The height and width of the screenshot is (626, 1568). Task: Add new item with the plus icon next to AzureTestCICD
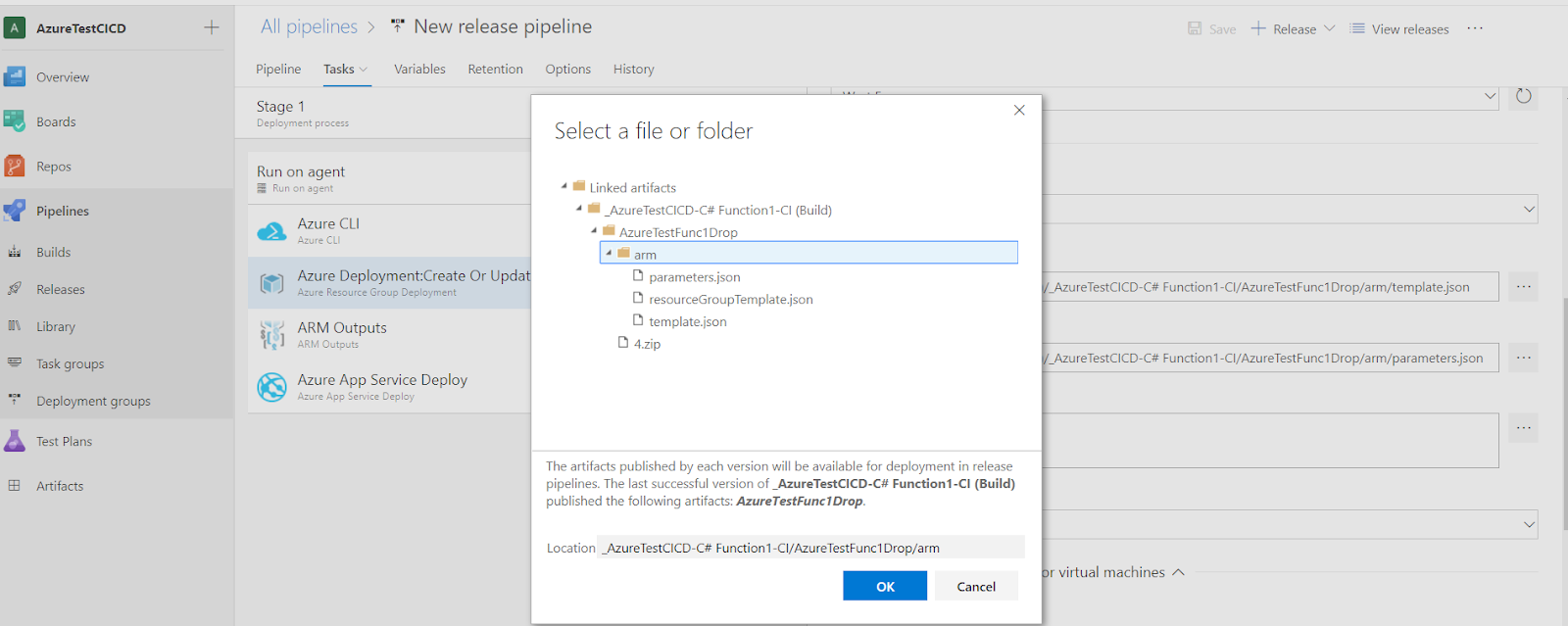pos(212,27)
